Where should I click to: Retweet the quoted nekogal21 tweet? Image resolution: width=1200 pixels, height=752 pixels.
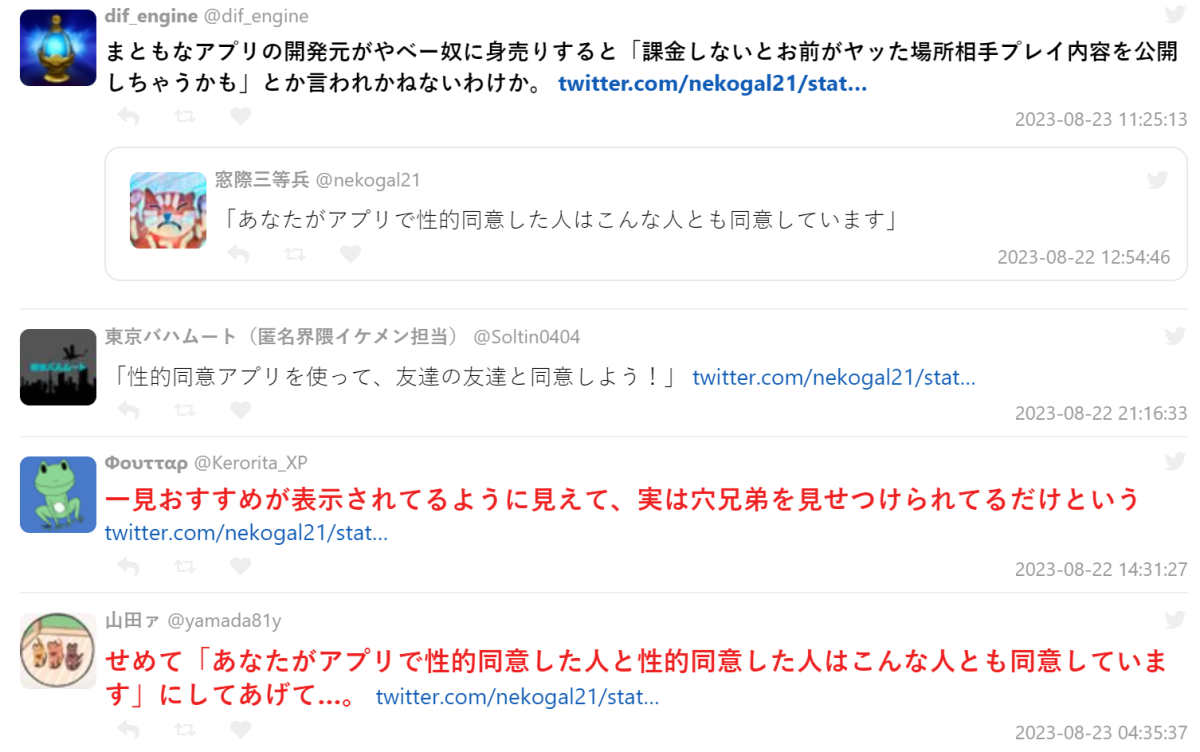tap(295, 255)
